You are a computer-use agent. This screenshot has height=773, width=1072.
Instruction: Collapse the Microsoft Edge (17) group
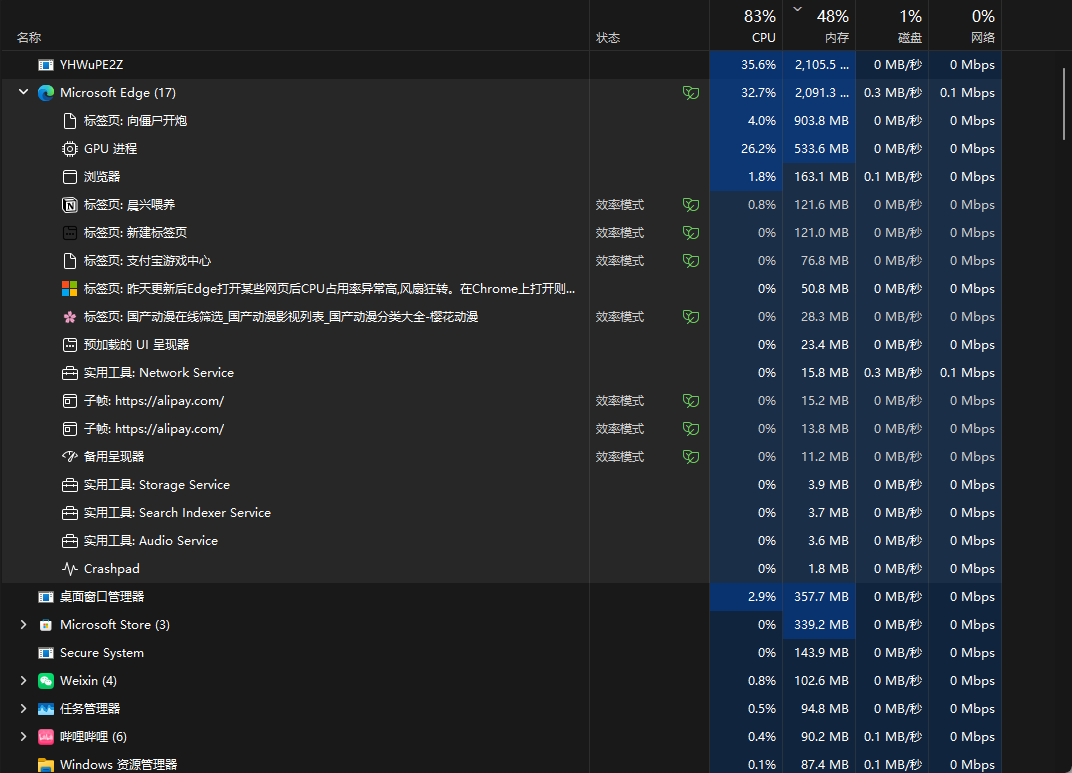pyautogui.click(x=23, y=92)
